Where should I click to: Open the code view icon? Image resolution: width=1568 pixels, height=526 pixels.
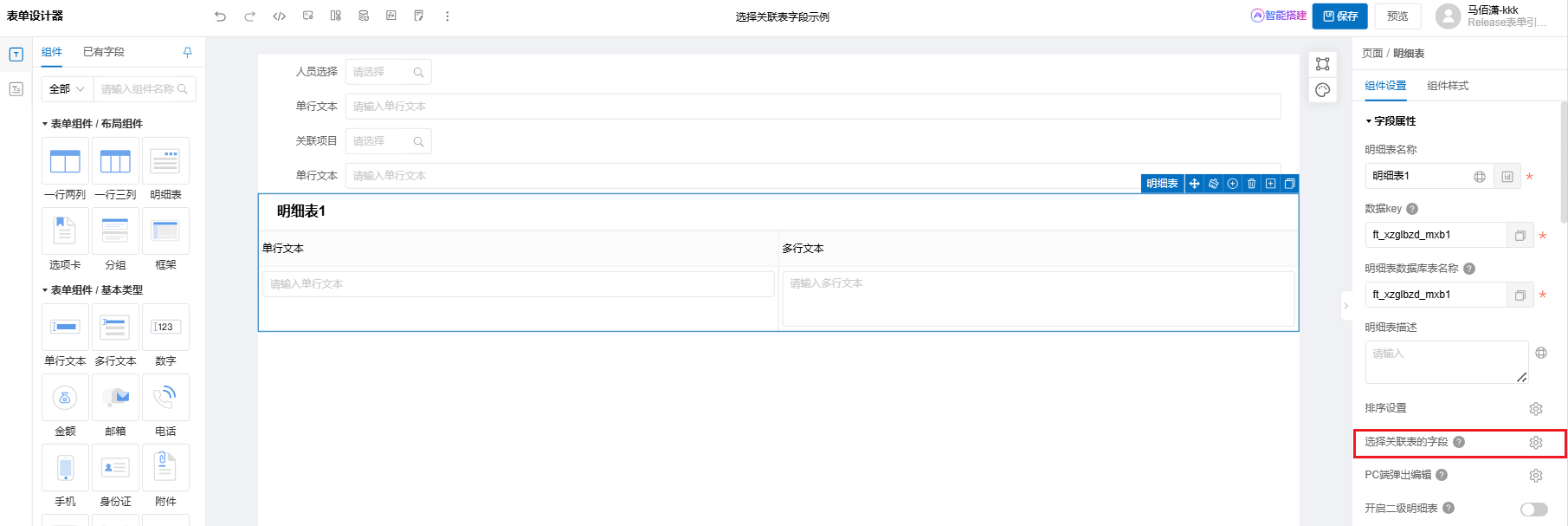279,16
